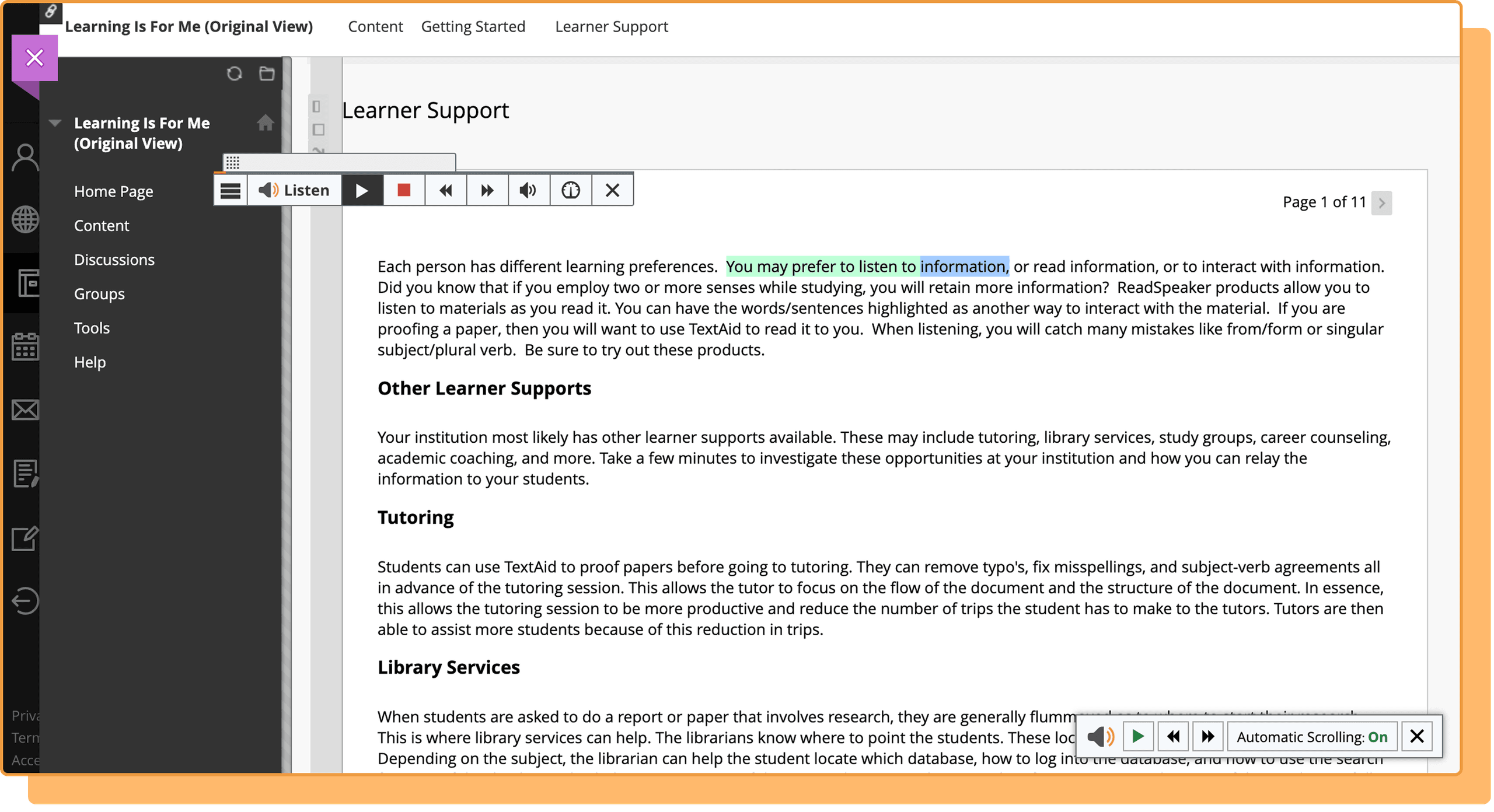Open volume control in ReadSpeaker toolbar
The image size is (1494, 812).
(529, 190)
